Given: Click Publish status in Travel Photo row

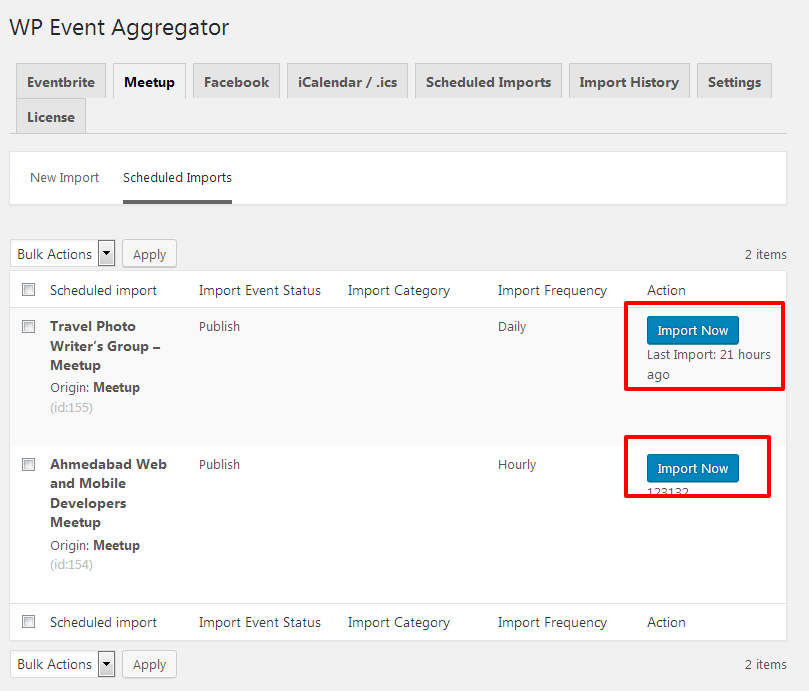Looking at the screenshot, I should [x=219, y=327].
